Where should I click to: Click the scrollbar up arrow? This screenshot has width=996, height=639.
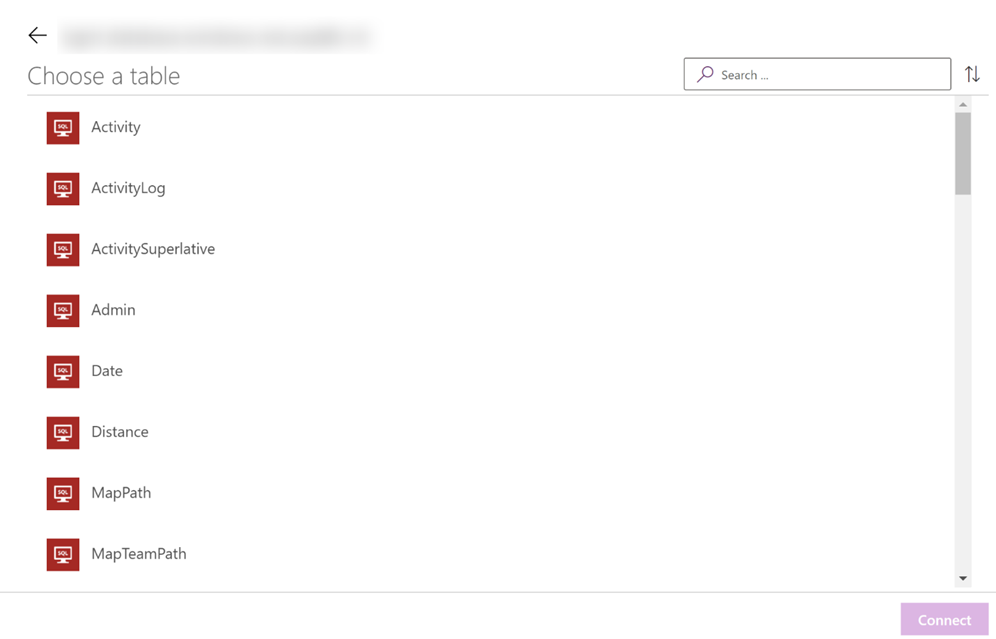click(963, 104)
